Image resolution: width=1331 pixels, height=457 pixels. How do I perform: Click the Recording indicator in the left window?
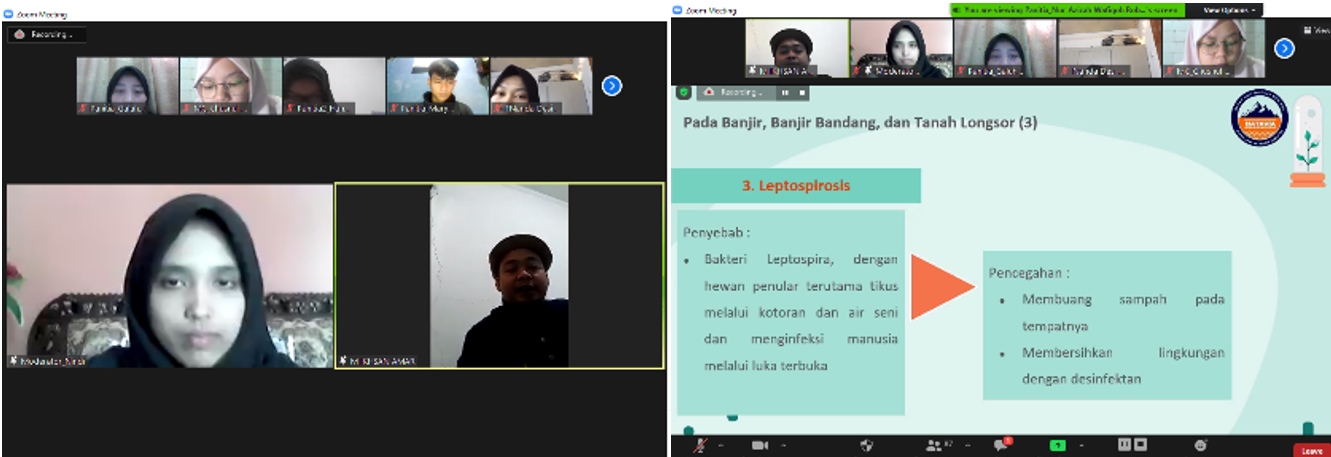tap(47, 34)
